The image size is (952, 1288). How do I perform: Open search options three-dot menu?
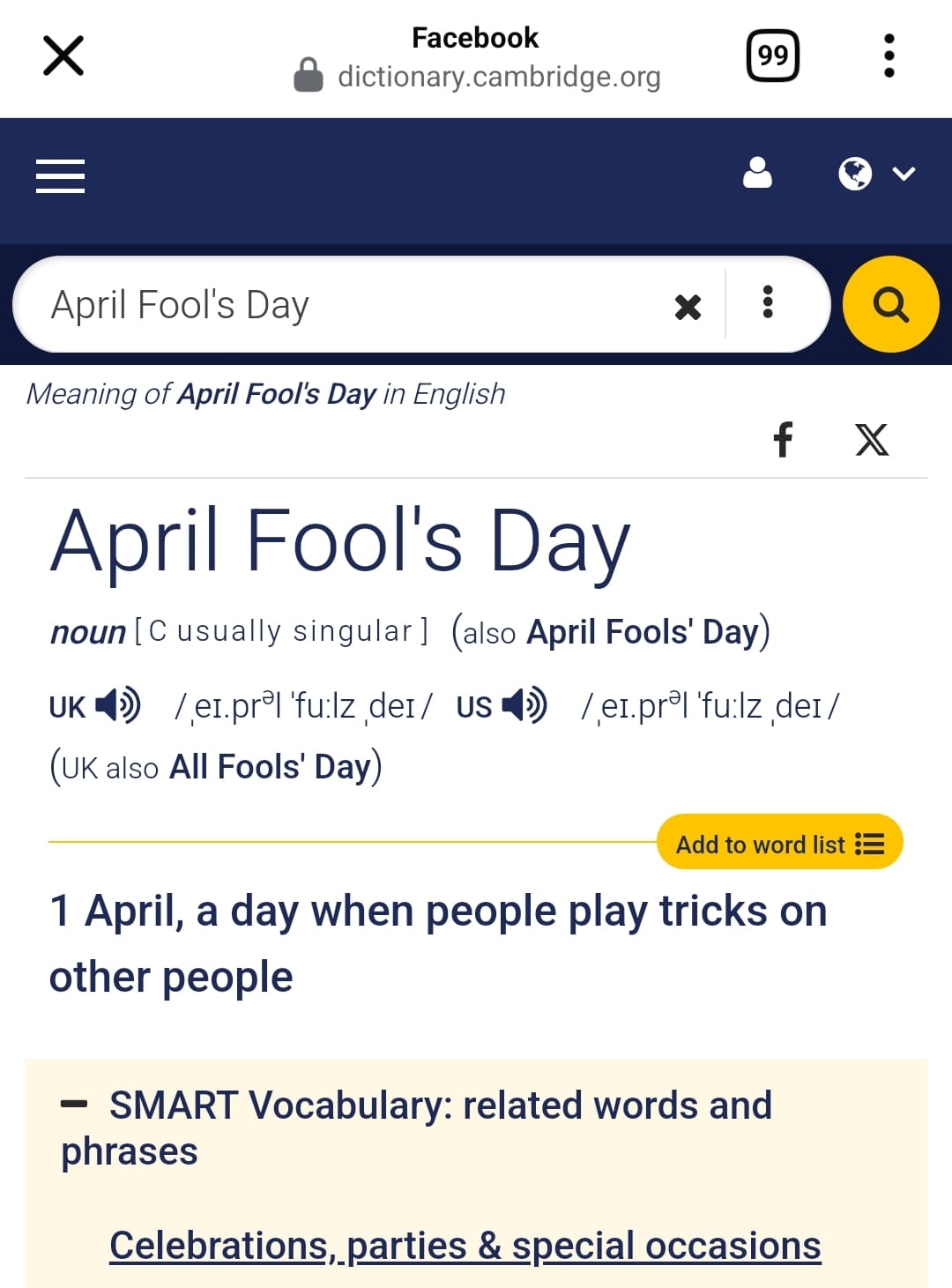[768, 302]
